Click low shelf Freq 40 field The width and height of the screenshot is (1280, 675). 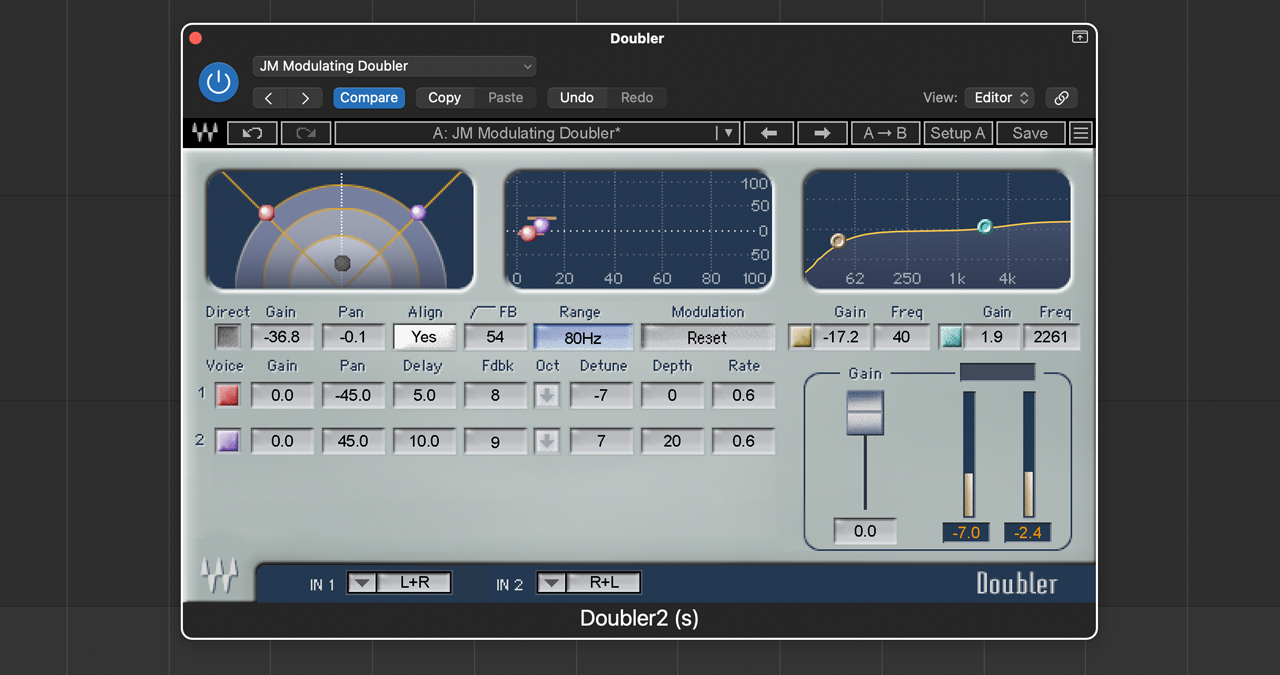pos(901,337)
